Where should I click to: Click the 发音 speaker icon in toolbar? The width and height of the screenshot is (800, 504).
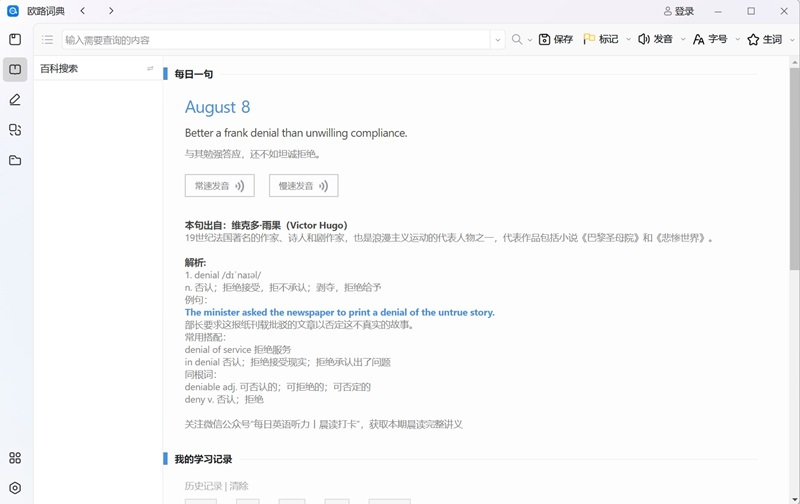coord(644,40)
